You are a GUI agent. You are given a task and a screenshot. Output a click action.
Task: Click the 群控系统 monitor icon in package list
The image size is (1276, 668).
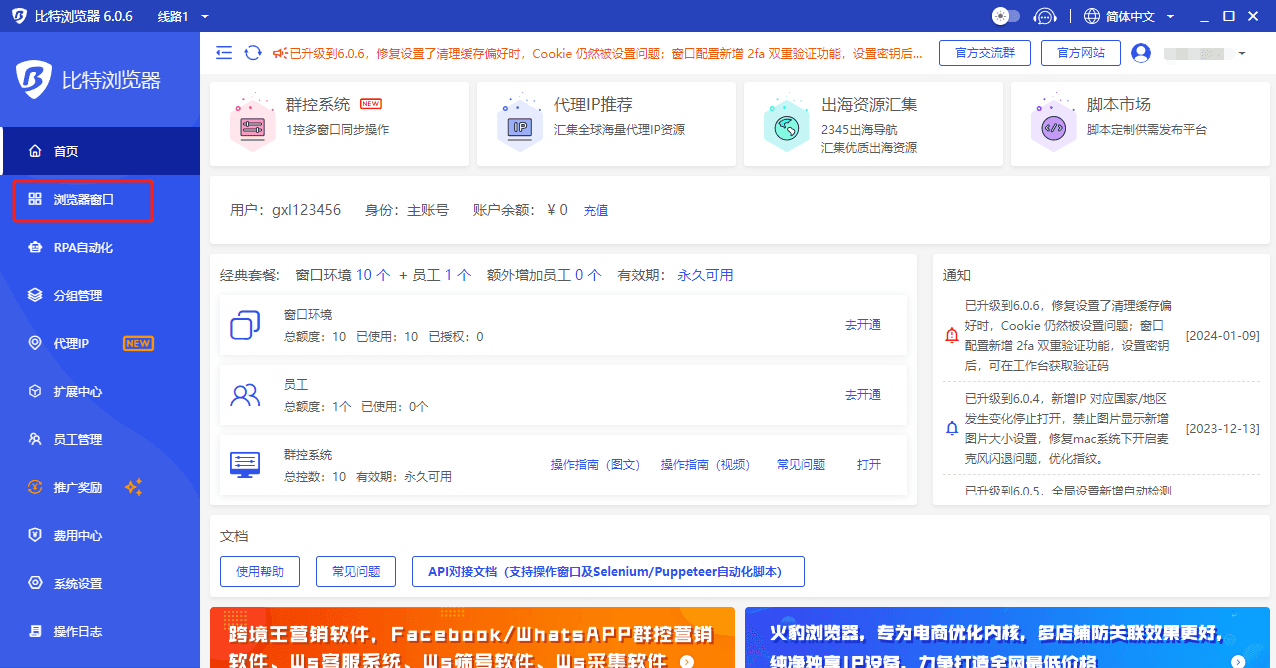tap(245, 464)
